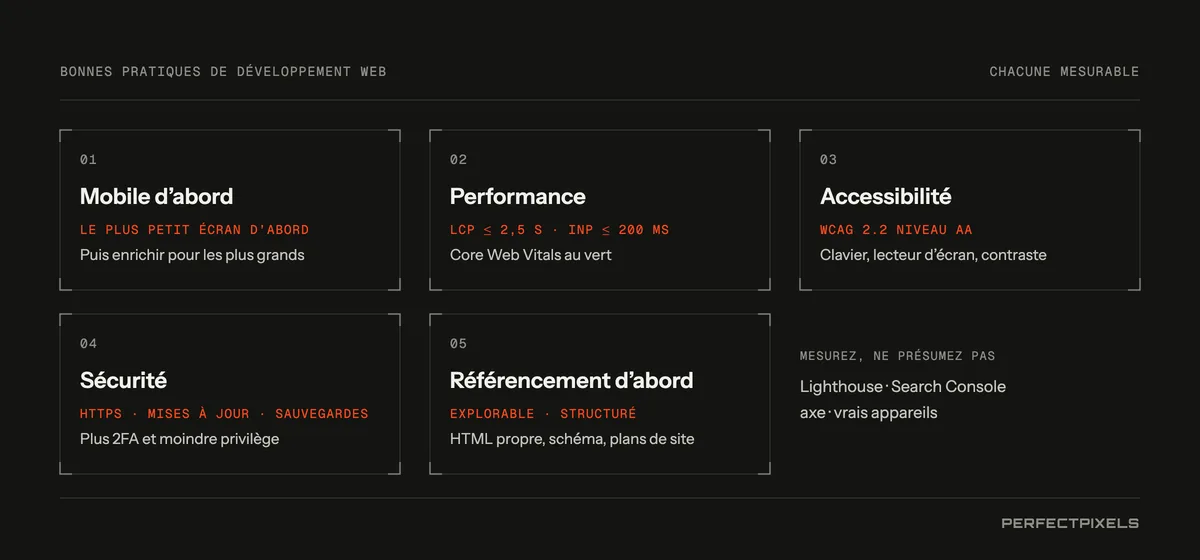The image size is (1200, 560).
Task: Click 'Mesurez, ne présumez pas' heading
Action: tap(897, 356)
